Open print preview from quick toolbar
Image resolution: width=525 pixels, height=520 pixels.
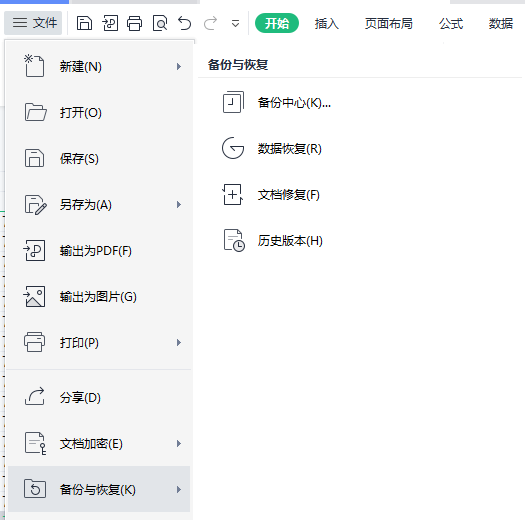(160, 23)
